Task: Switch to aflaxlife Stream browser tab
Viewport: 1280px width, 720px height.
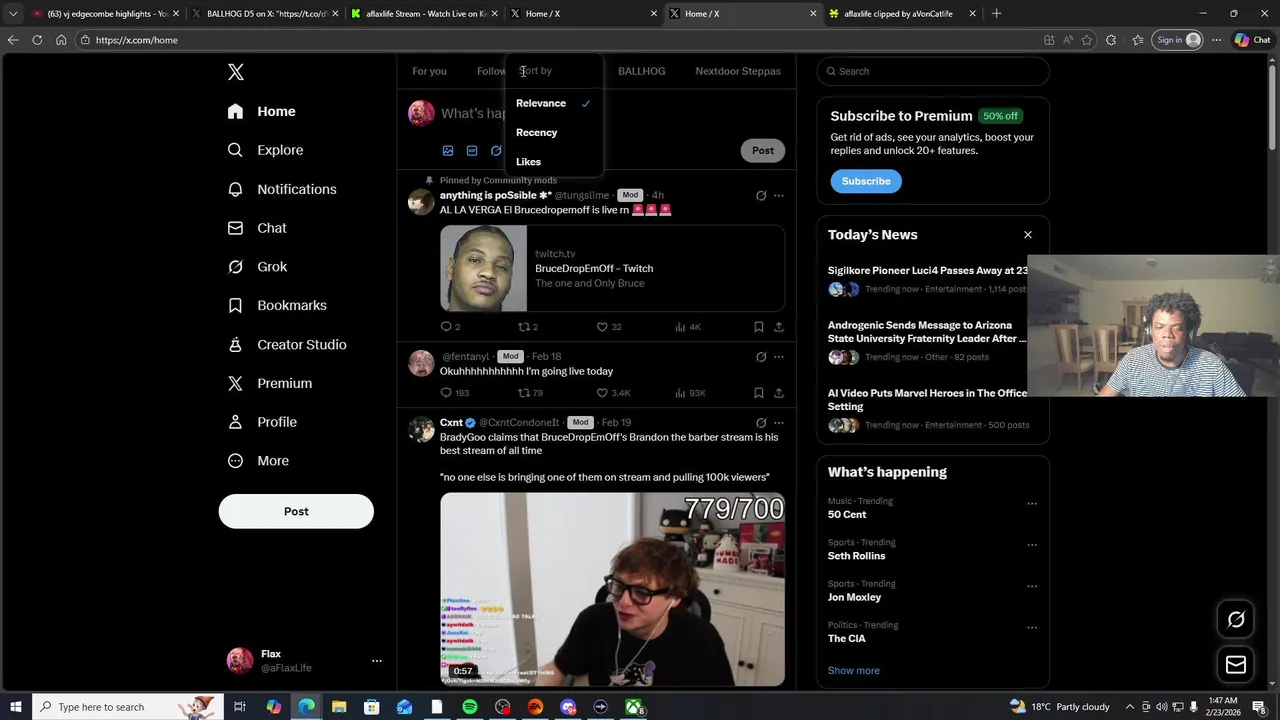Action: pos(423,14)
